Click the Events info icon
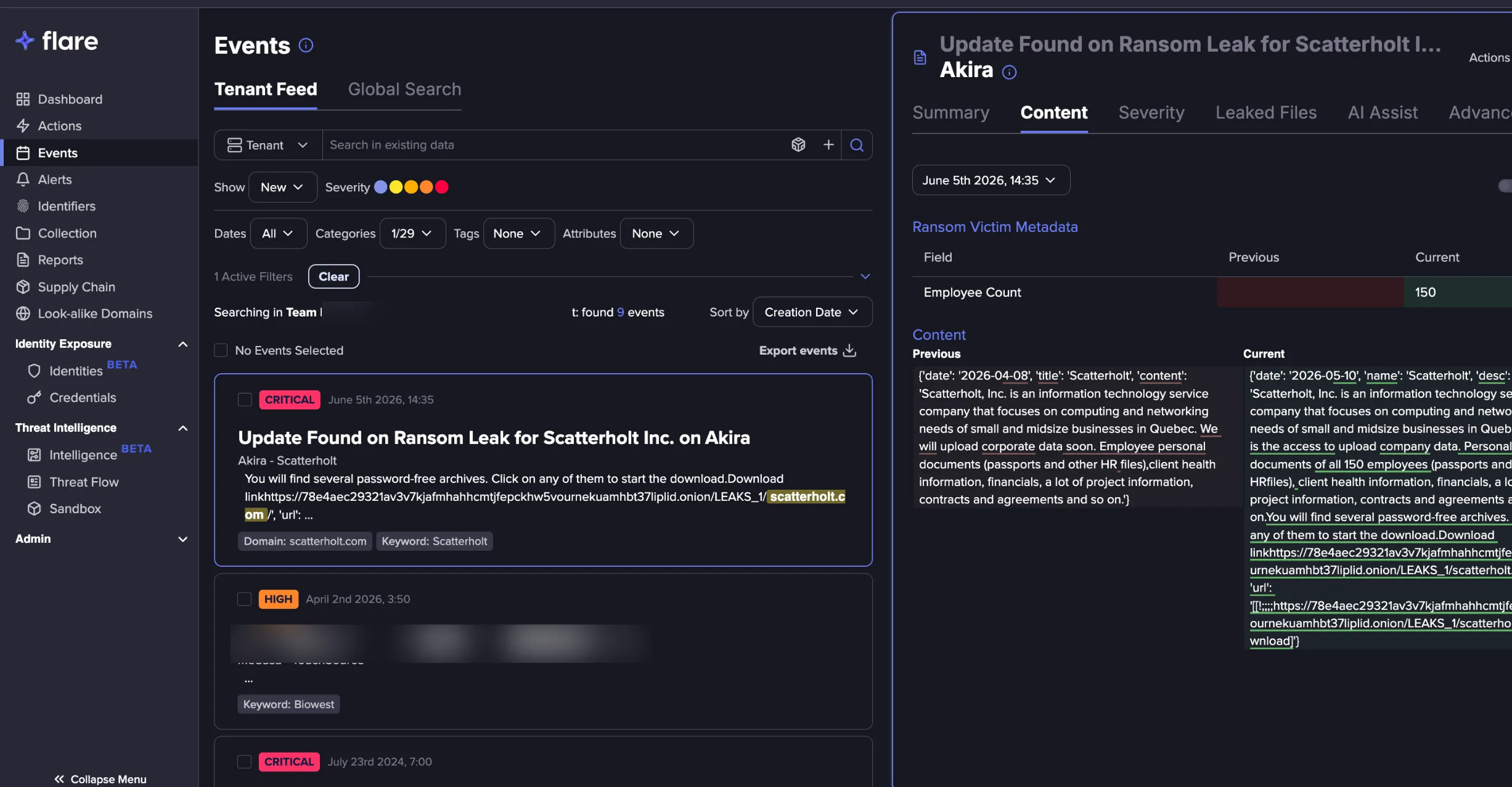 point(306,46)
